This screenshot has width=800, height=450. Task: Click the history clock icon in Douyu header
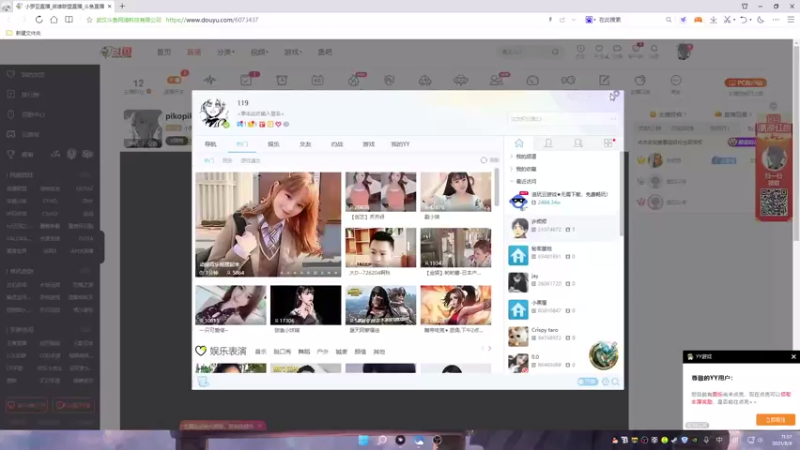coord(581,49)
